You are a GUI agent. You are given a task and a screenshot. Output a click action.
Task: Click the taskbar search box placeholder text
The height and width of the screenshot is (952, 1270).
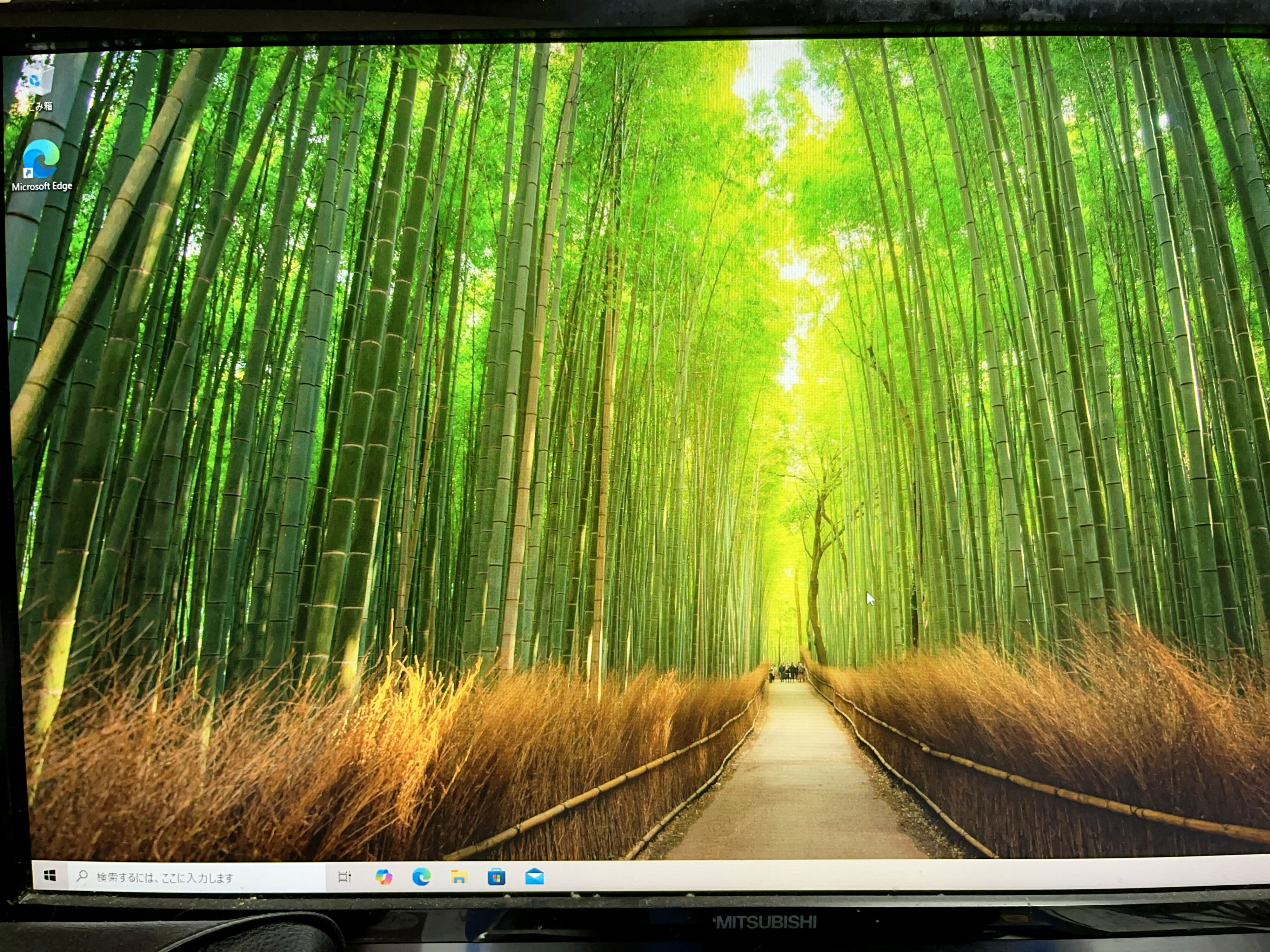[x=165, y=877]
